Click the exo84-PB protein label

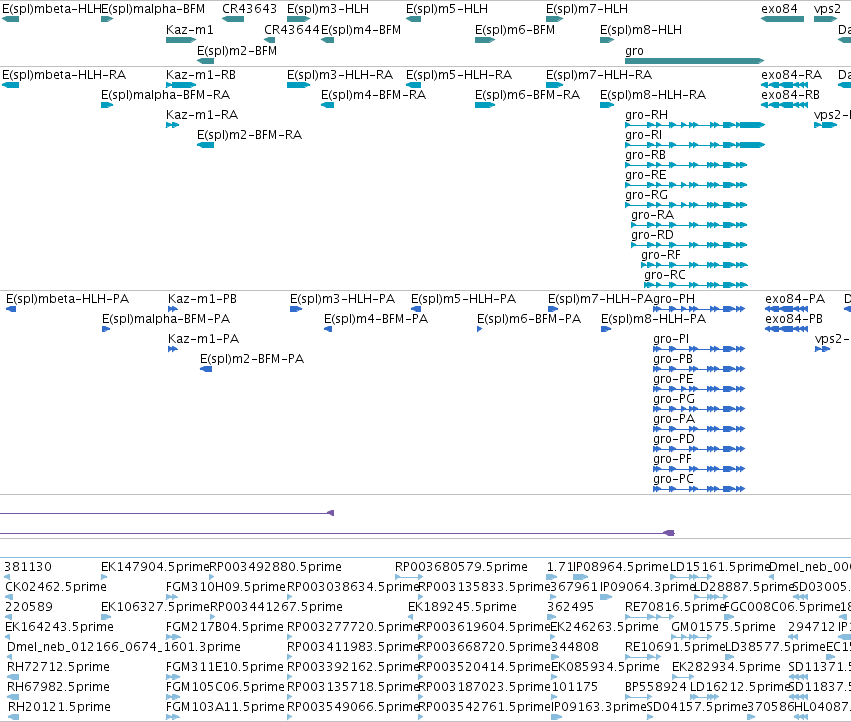click(793, 319)
